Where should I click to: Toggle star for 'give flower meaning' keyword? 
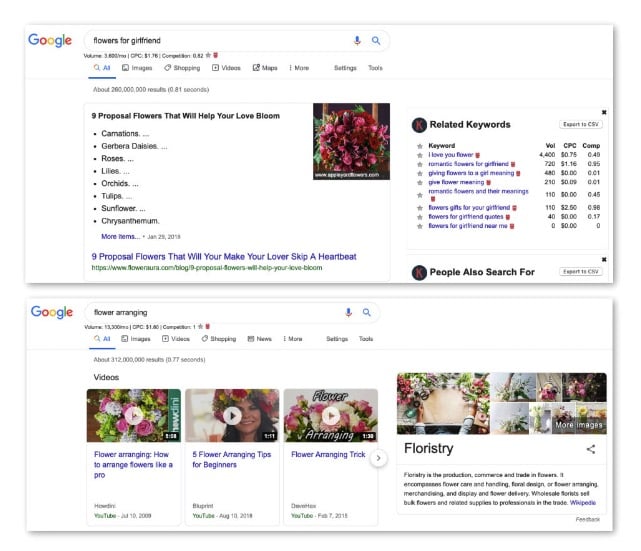tap(419, 182)
